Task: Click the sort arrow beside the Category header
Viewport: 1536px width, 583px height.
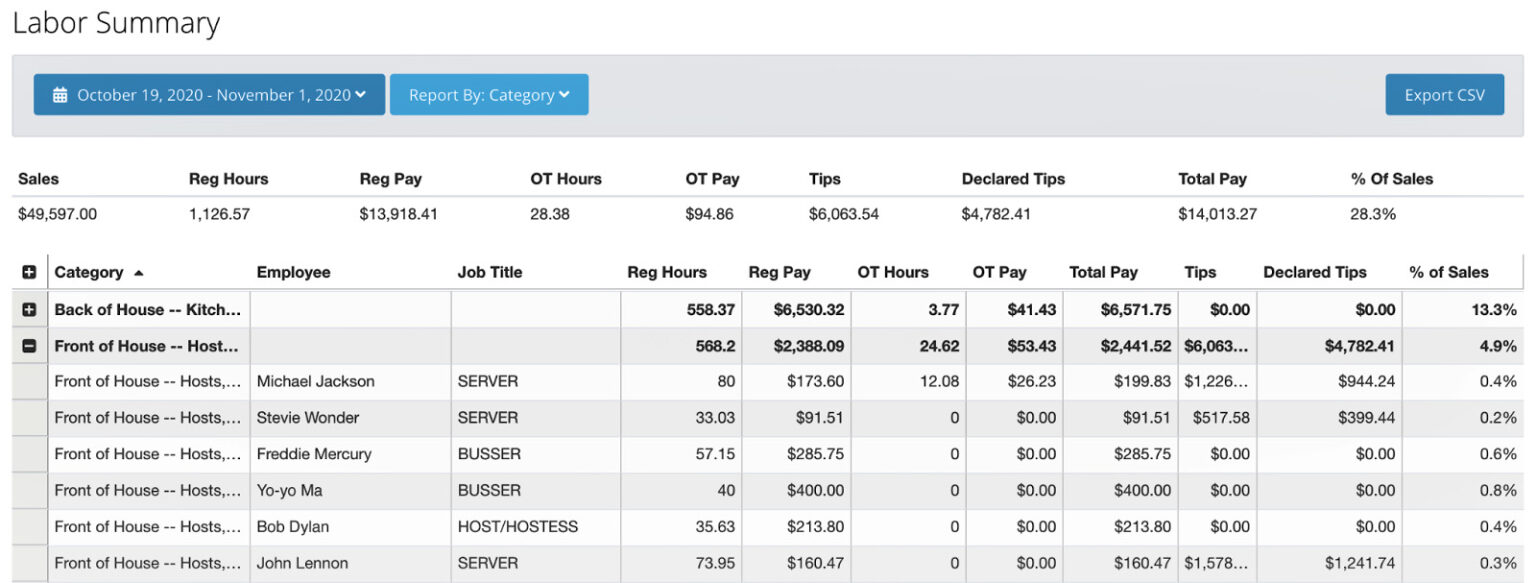Action: [x=139, y=272]
